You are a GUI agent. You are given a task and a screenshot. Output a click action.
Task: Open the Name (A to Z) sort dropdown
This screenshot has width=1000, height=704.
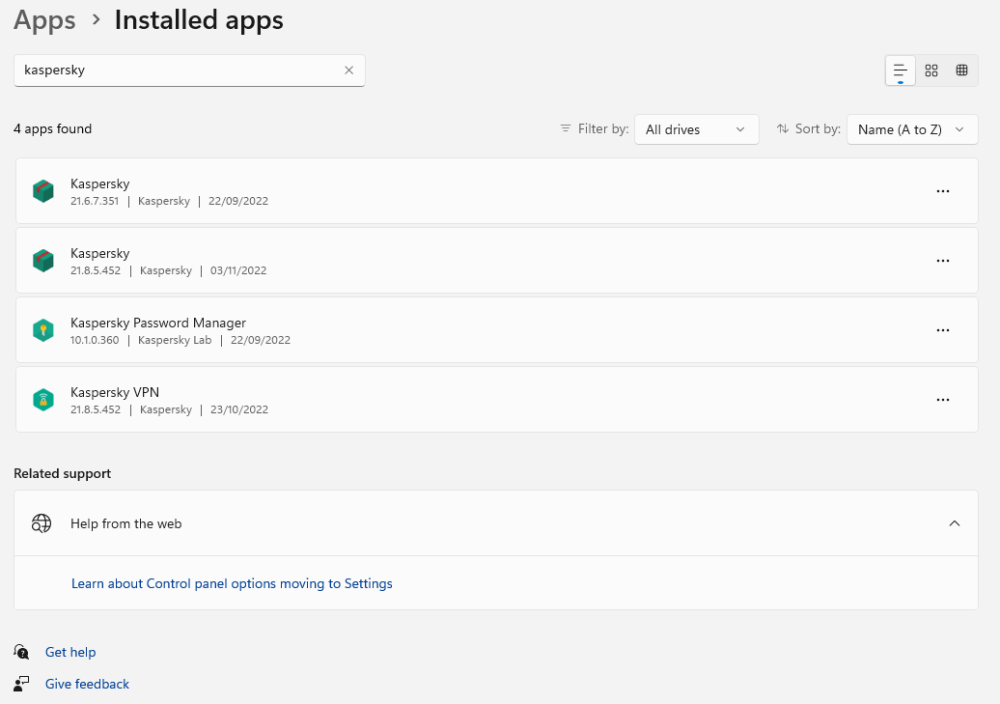(912, 129)
